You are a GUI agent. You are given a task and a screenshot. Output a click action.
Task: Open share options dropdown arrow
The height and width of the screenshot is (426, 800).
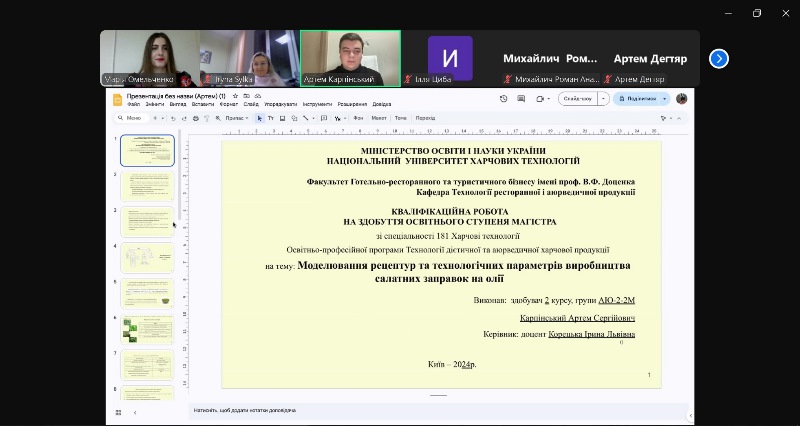point(664,98)
